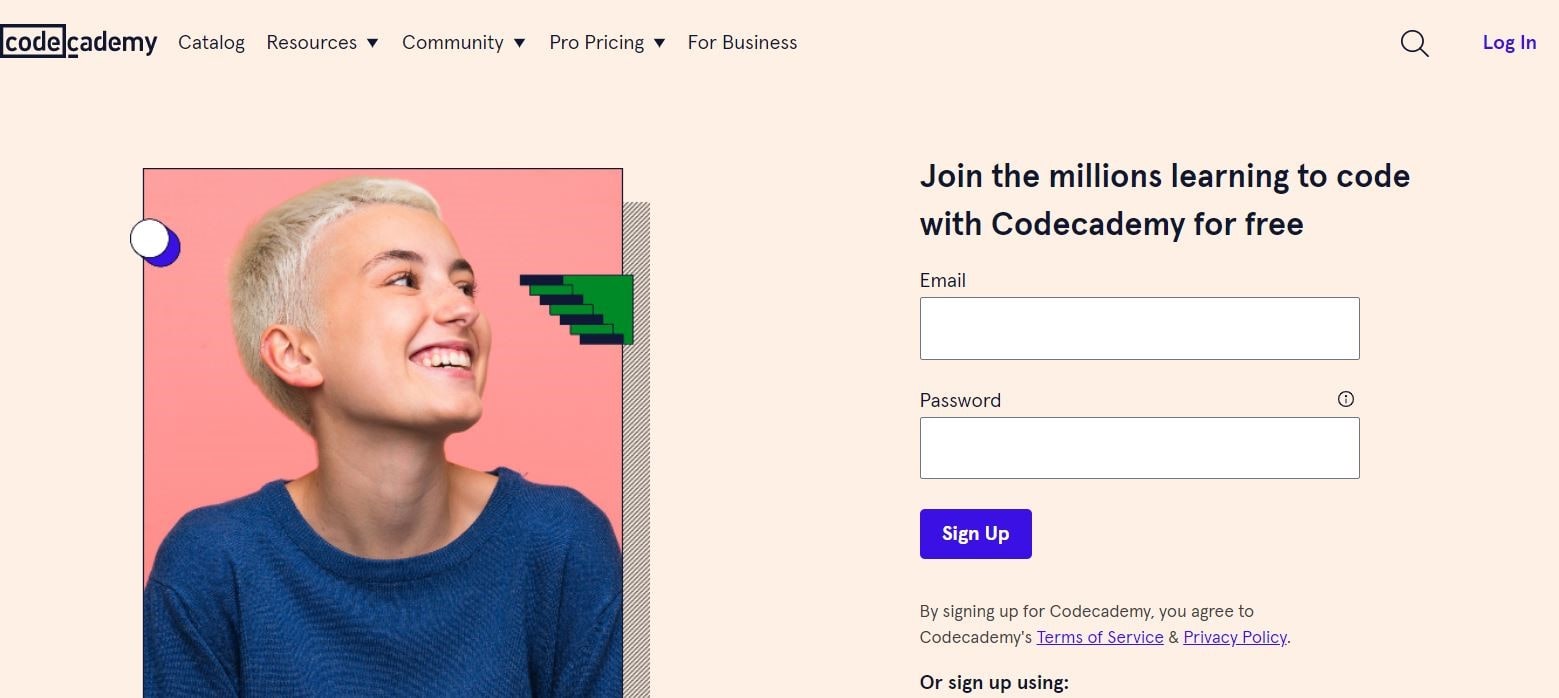Click the password info icon
The image size is (1559, 698).
pos(1346,399)
